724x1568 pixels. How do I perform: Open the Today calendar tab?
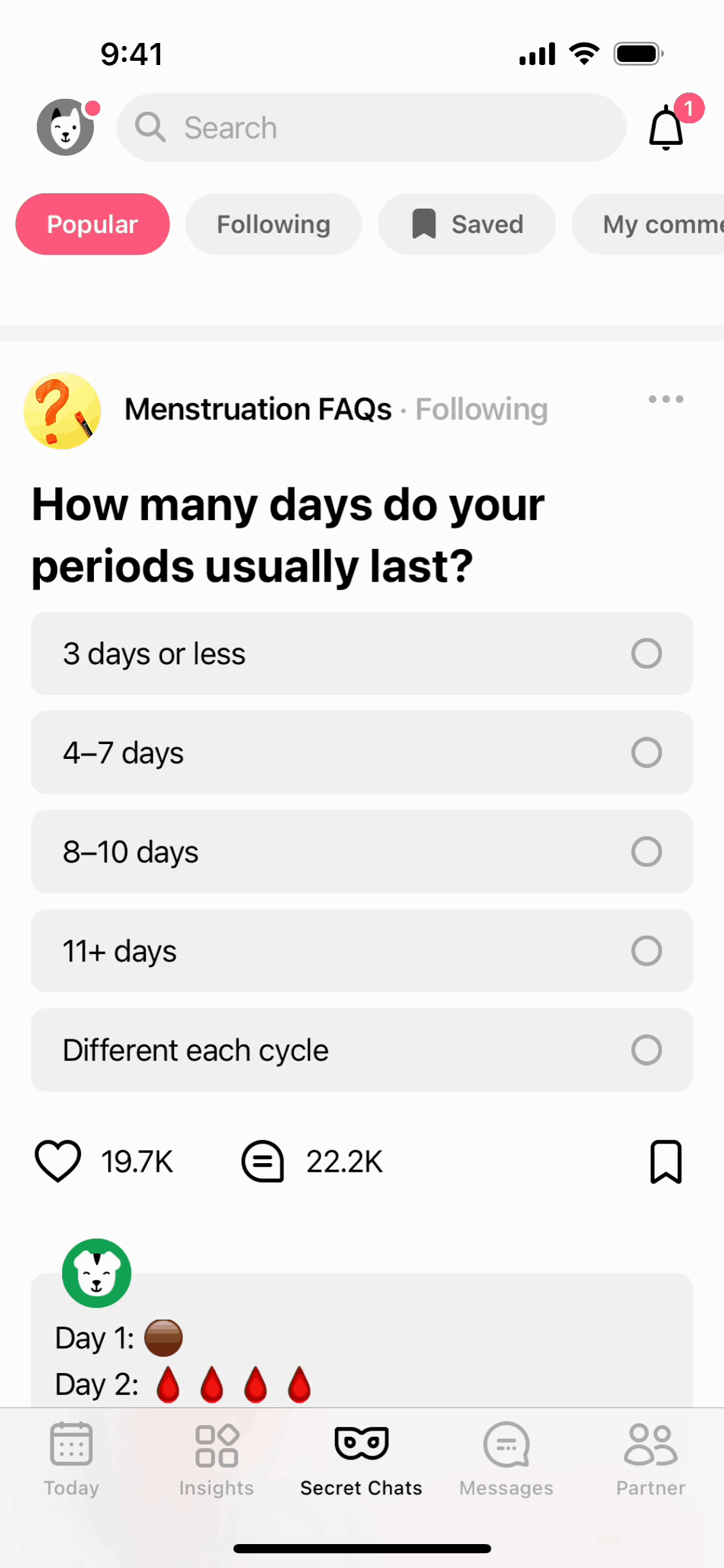72,1459
